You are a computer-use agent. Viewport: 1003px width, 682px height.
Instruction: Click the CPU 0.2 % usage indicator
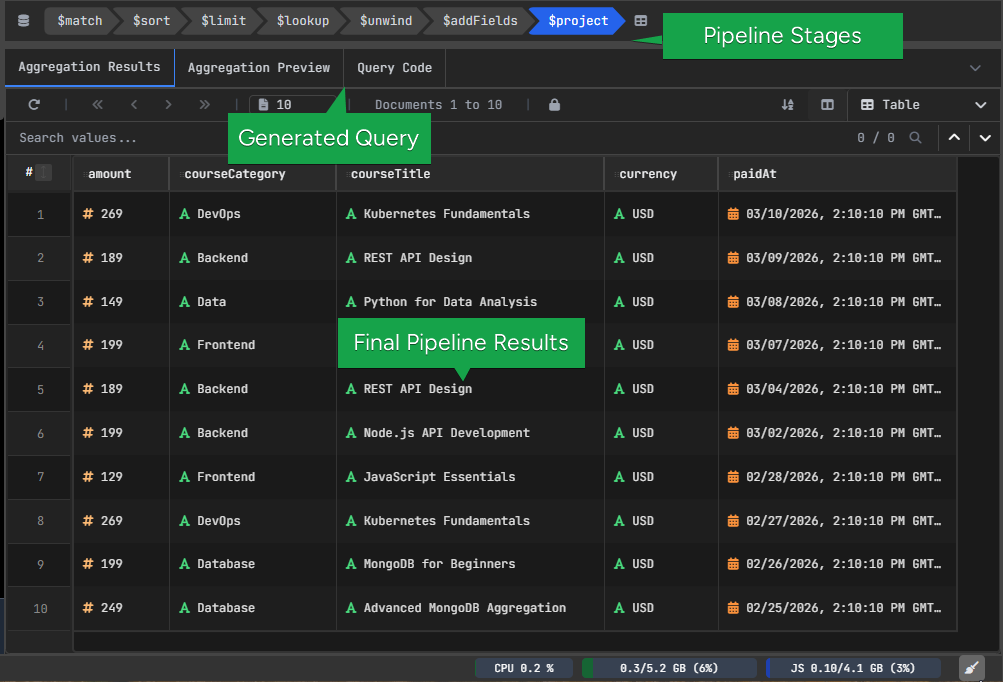pyautogui.click(x=524, y=668)
